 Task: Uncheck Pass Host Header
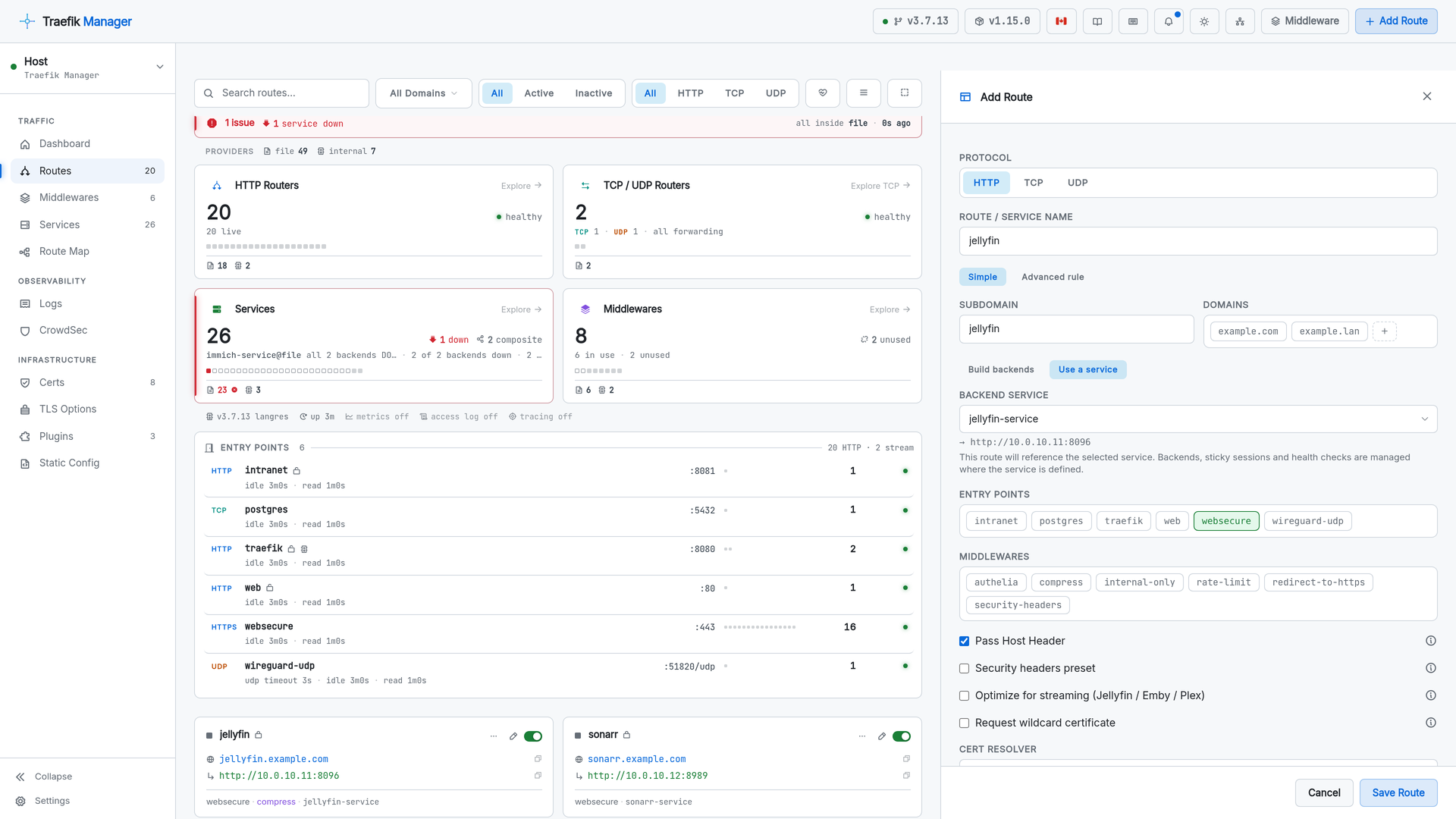click(x=964, y=641)
